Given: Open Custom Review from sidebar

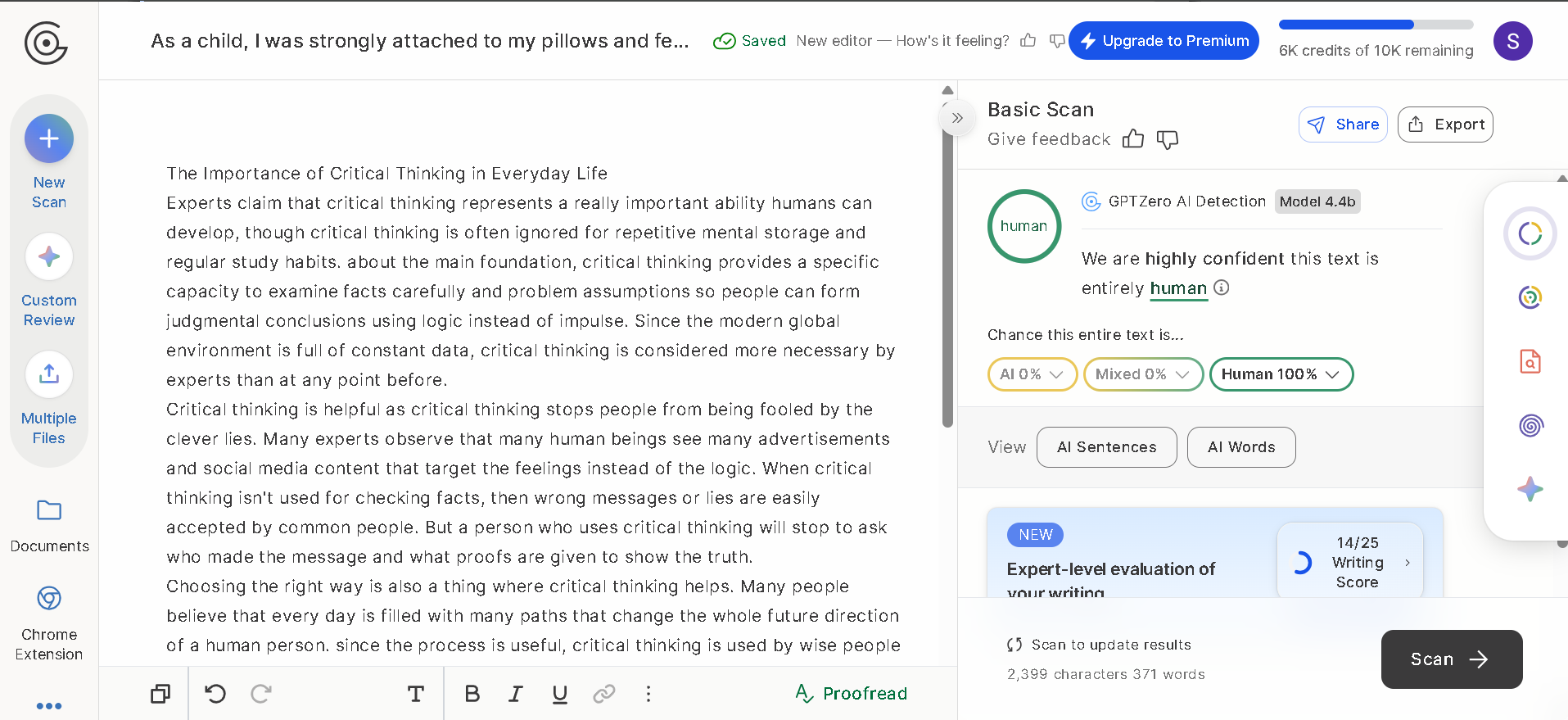Looking at the screenshot, I should point(49,257).
